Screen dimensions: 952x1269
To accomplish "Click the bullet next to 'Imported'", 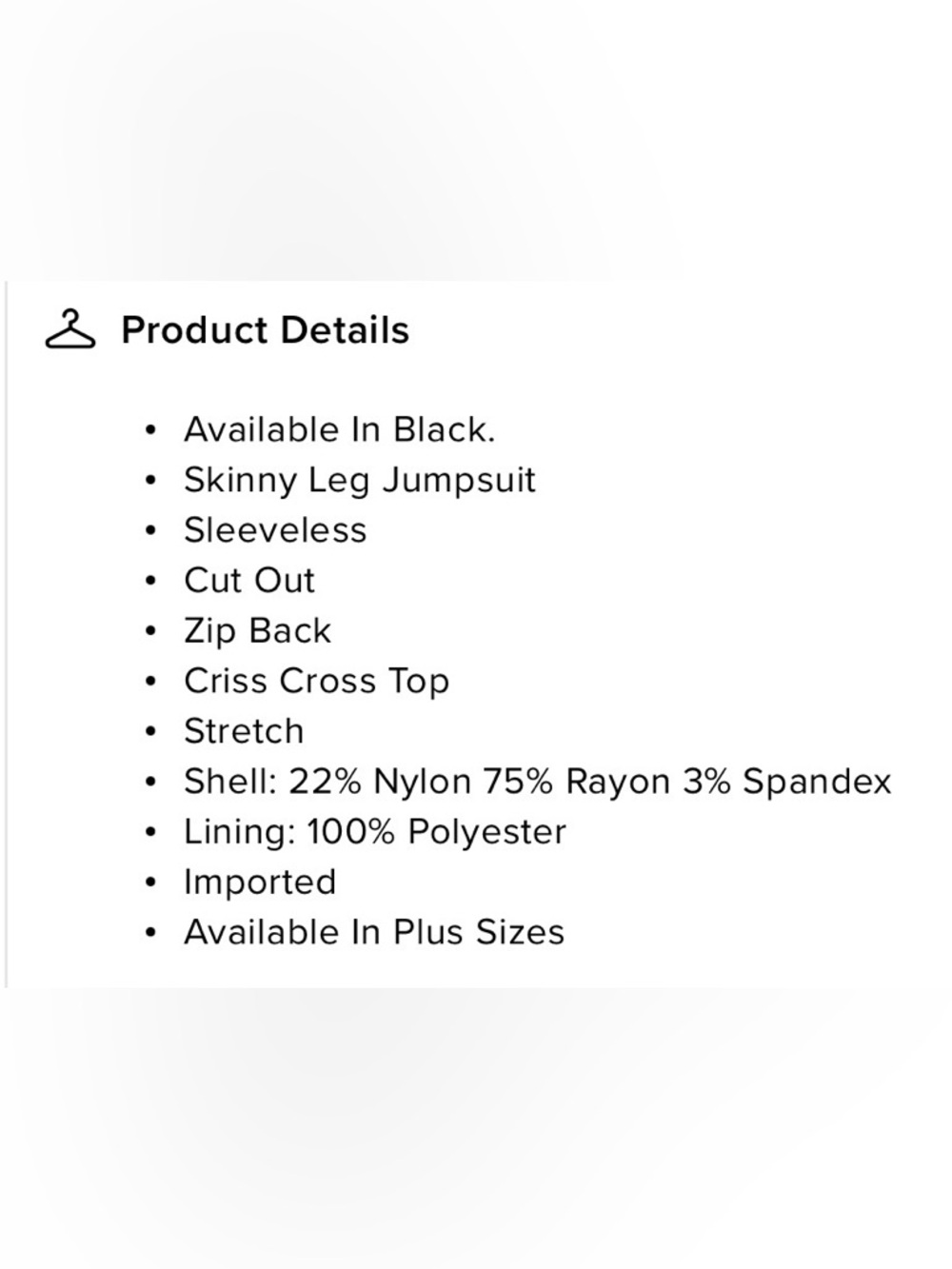I will point(150,882).
